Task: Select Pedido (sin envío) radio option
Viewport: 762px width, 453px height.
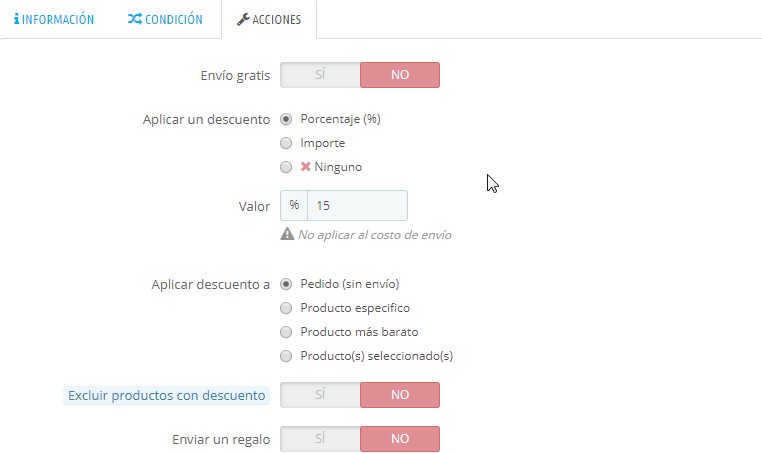Action: pyautogui.click(x=286, y=284)
